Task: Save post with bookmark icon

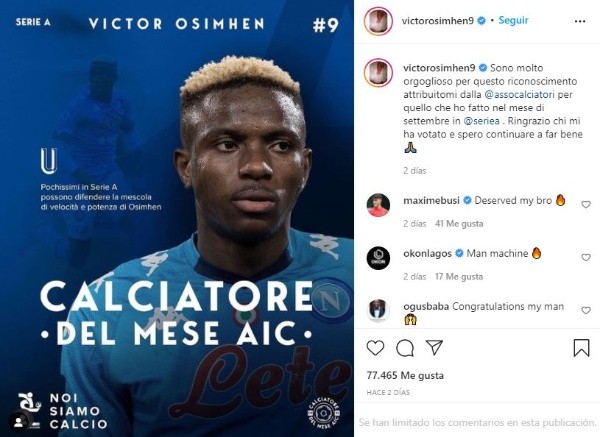Action: pyautogui.click(x=581, y=348)
